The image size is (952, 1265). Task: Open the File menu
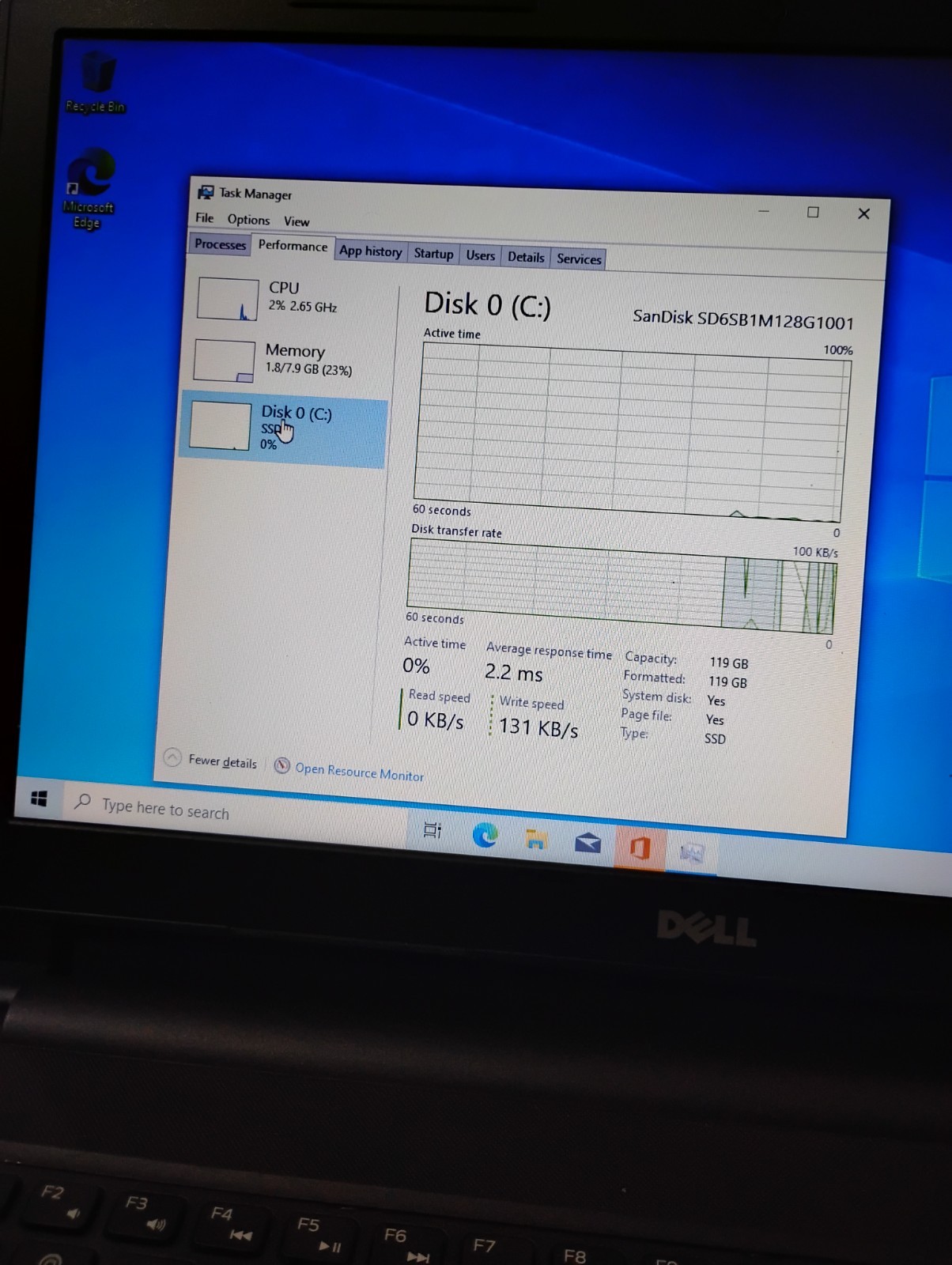click(x=205, y=217)
